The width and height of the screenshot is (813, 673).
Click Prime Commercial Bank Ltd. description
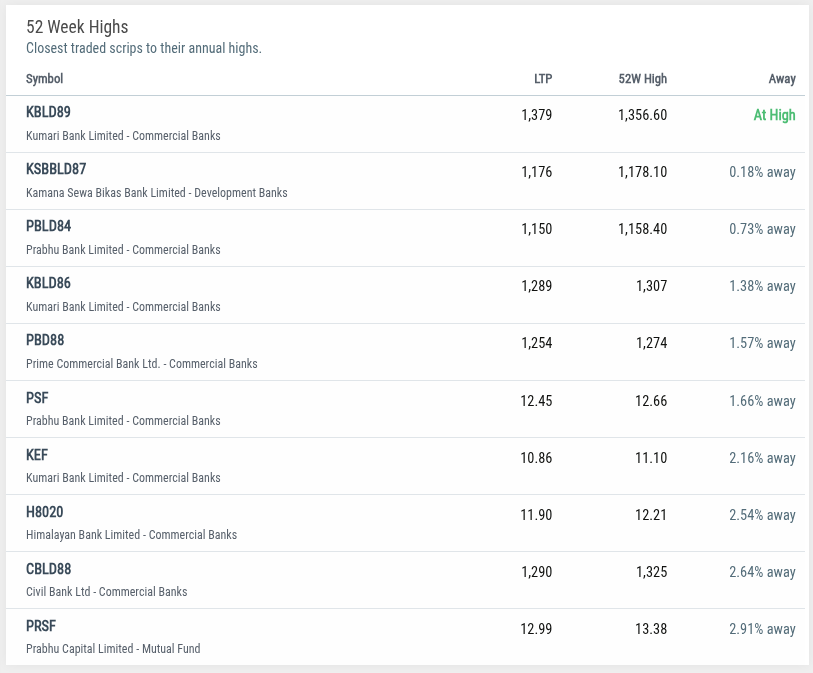[142, 364]
